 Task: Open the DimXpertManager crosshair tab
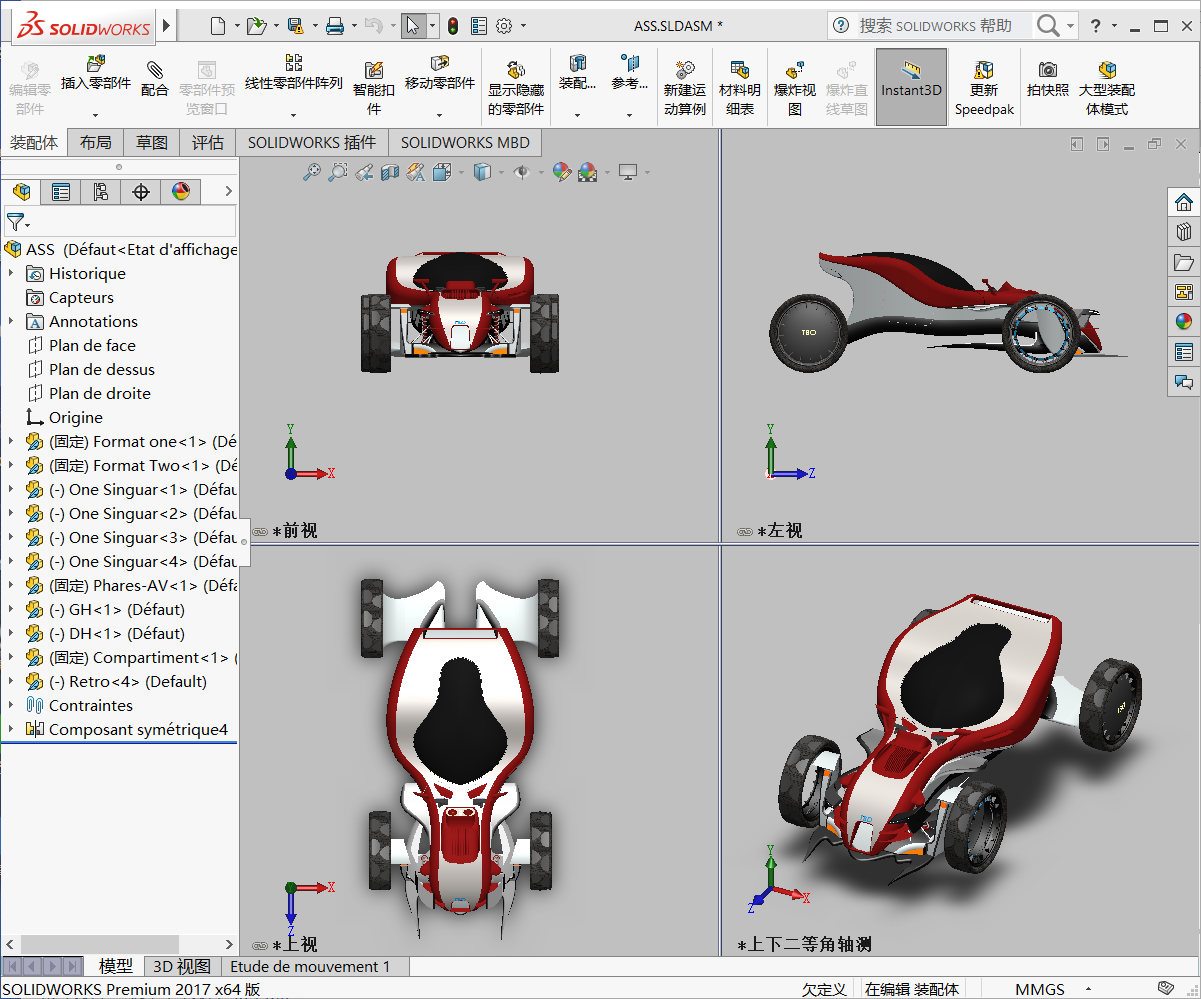coord(141,192)
